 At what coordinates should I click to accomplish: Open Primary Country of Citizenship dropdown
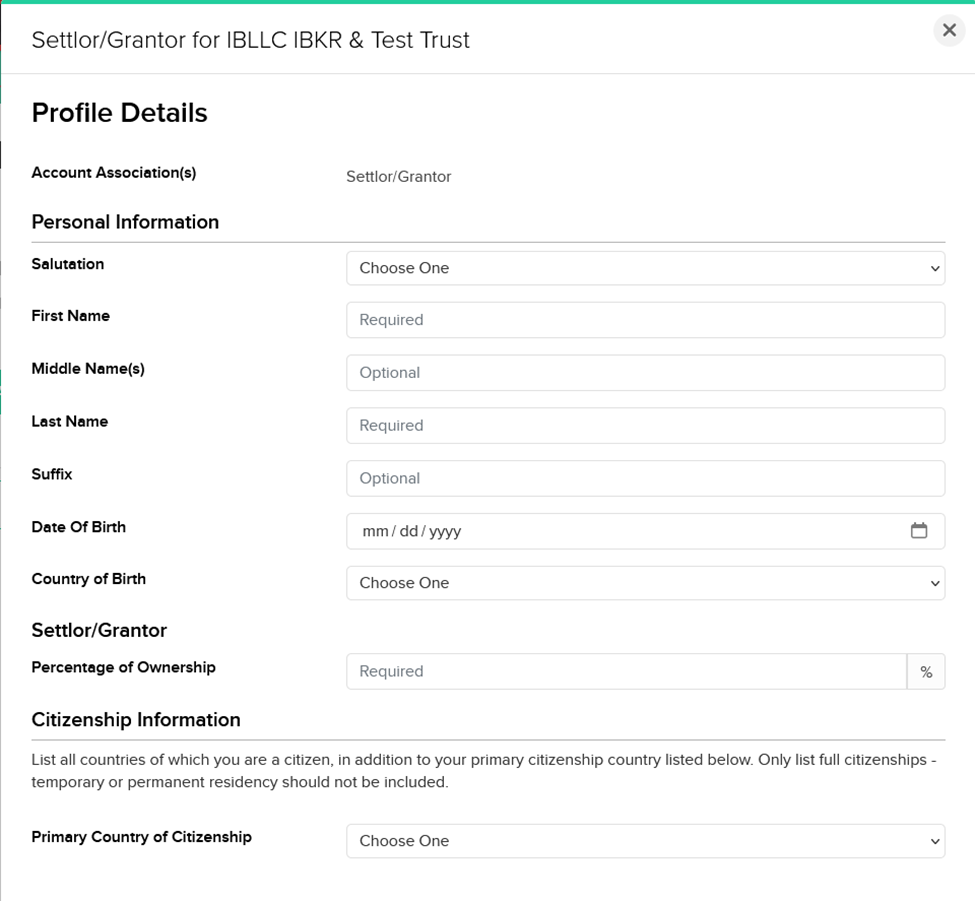click(645, 841)
